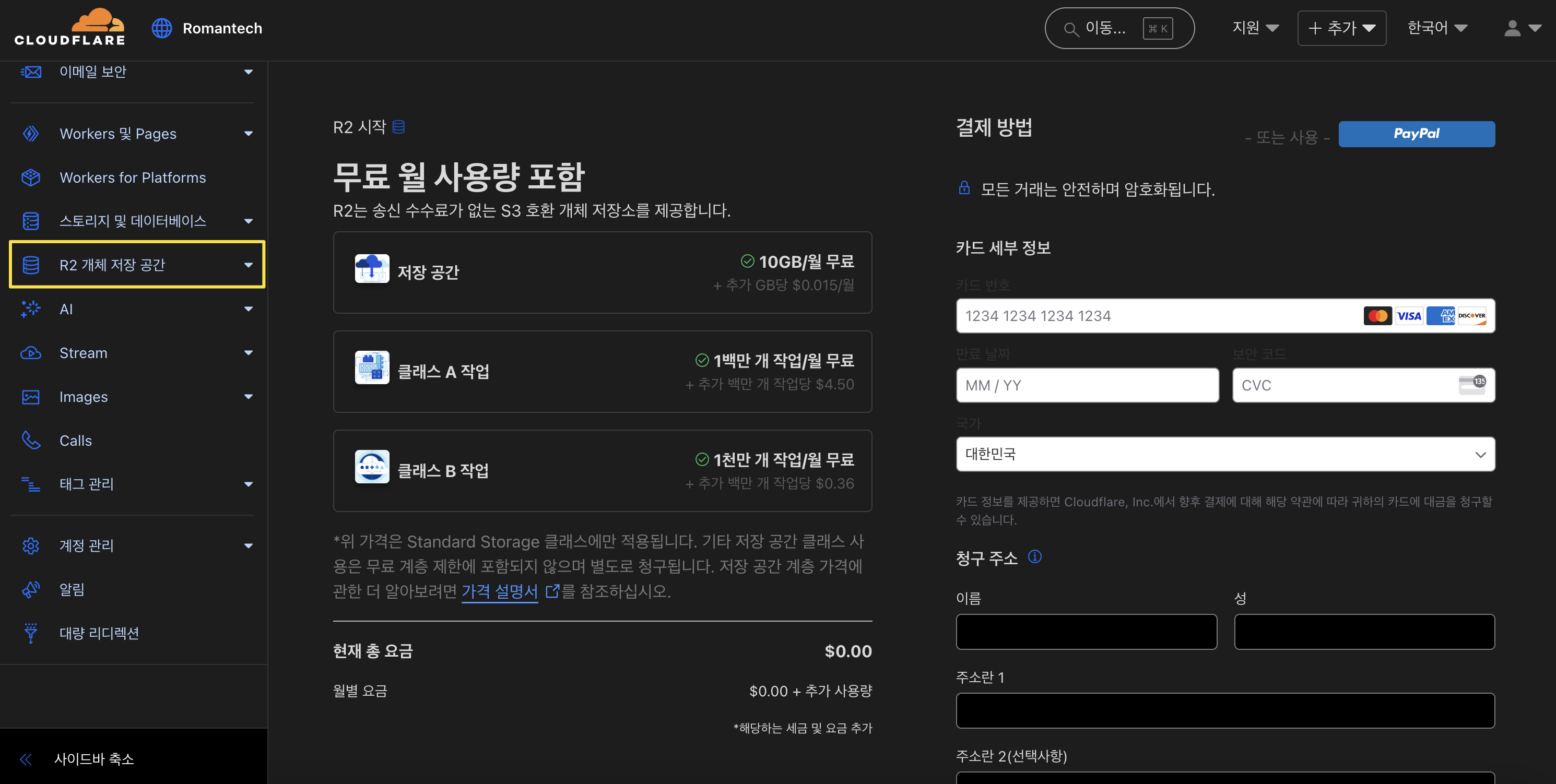Open the 추가 add button
The width and height of the screenshot is (1556, 784).
click(1341, 28)
